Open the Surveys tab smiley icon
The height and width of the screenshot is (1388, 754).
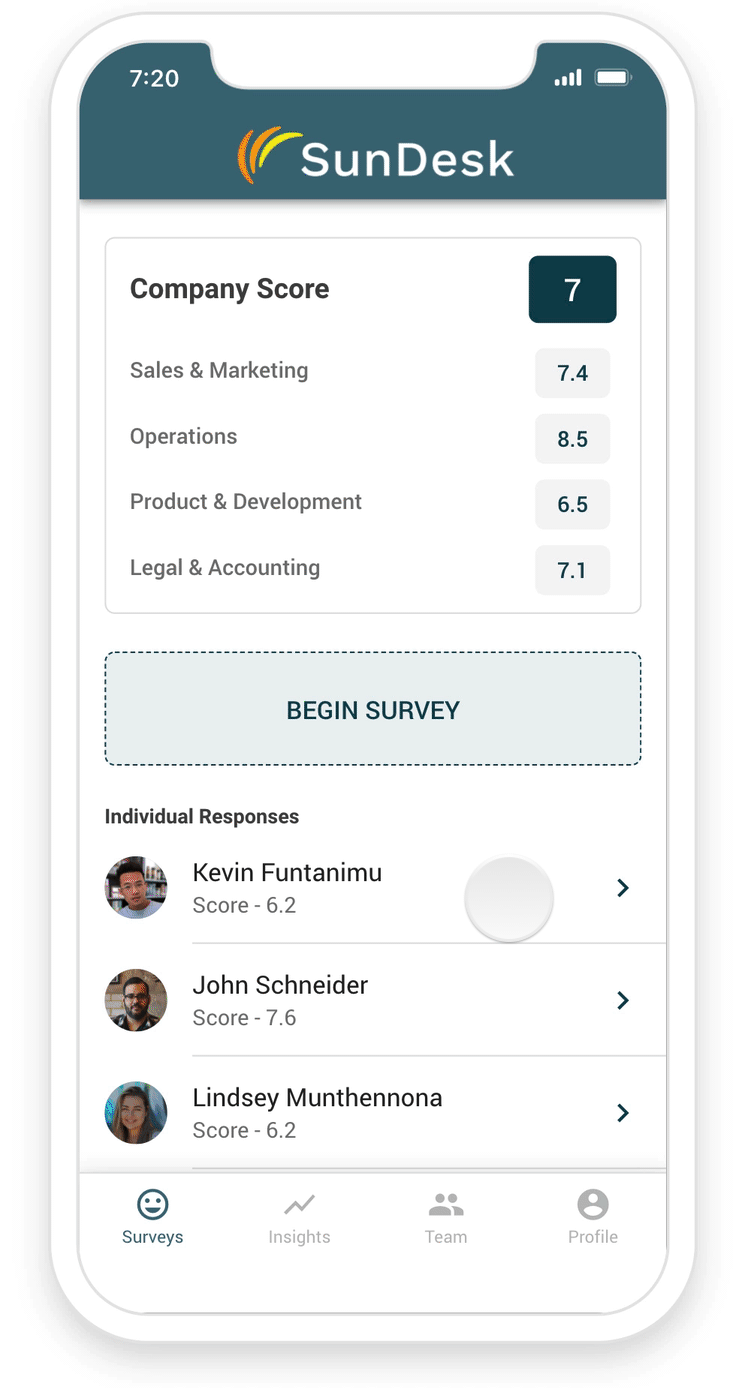pos(152,1203)
